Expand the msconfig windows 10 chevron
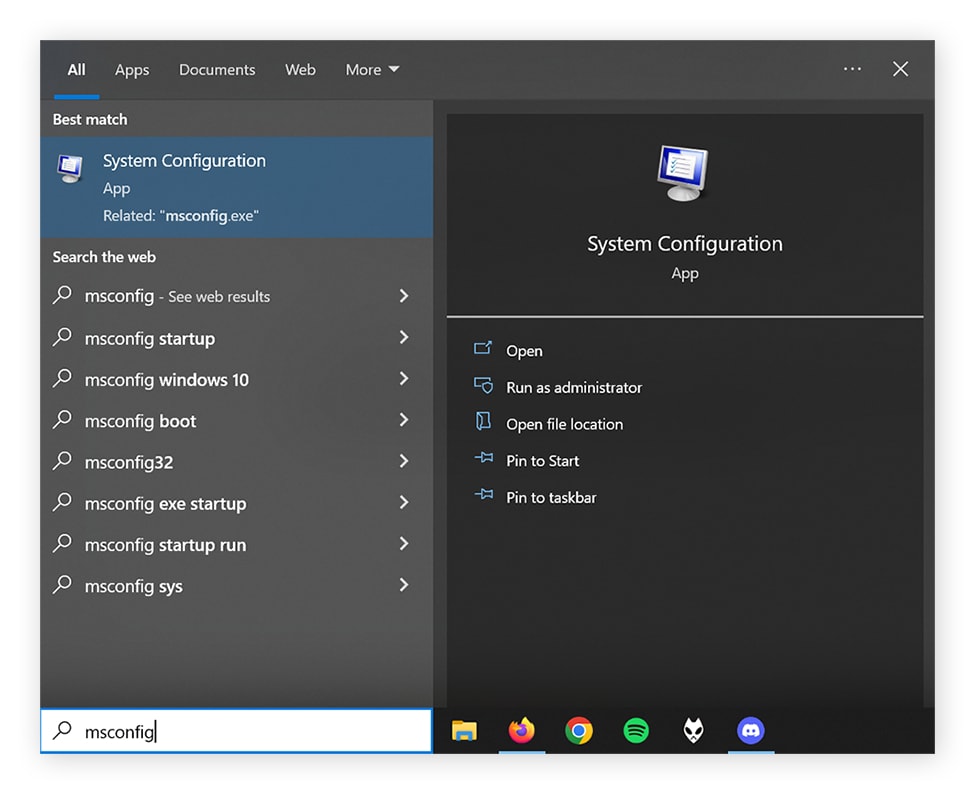The width and height of the screenshot is (974, 794). [x=404, y=378]
